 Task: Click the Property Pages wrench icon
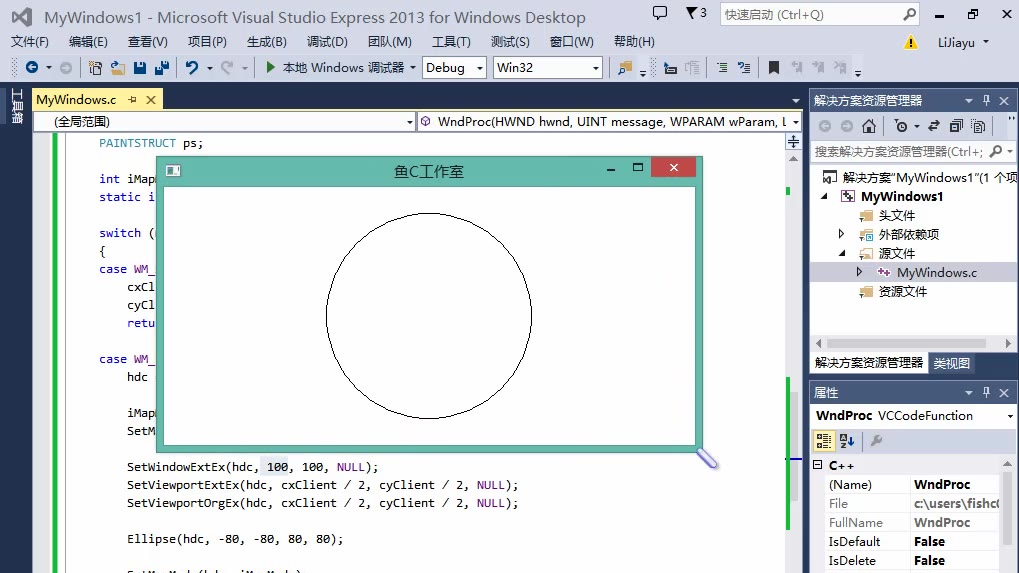pos(876,441)
